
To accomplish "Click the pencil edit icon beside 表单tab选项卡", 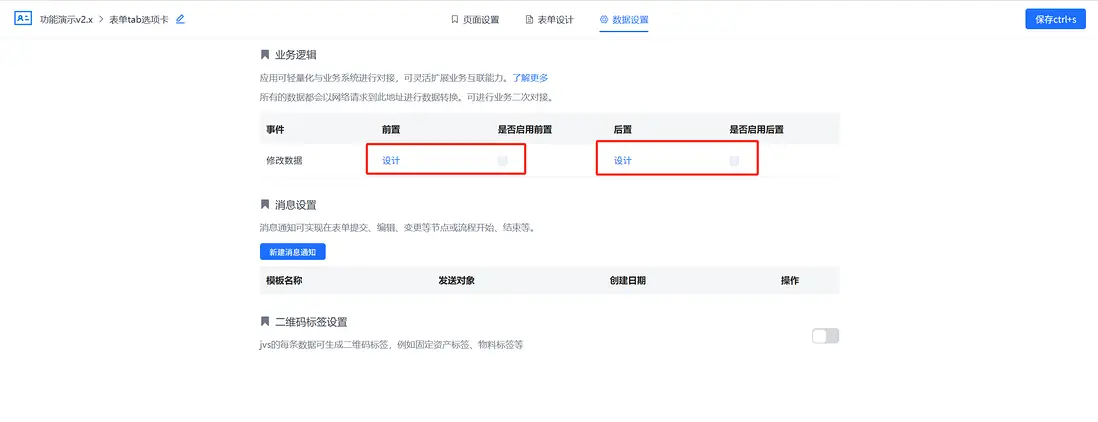I will coord(180,19).
